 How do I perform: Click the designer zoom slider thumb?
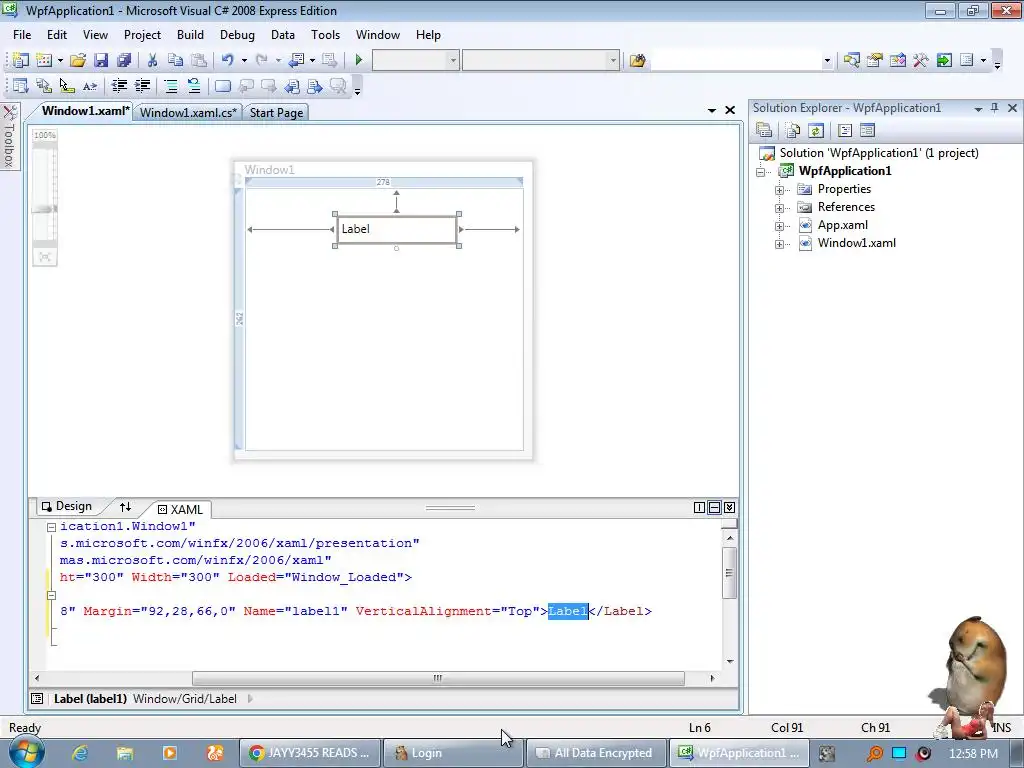44,209
